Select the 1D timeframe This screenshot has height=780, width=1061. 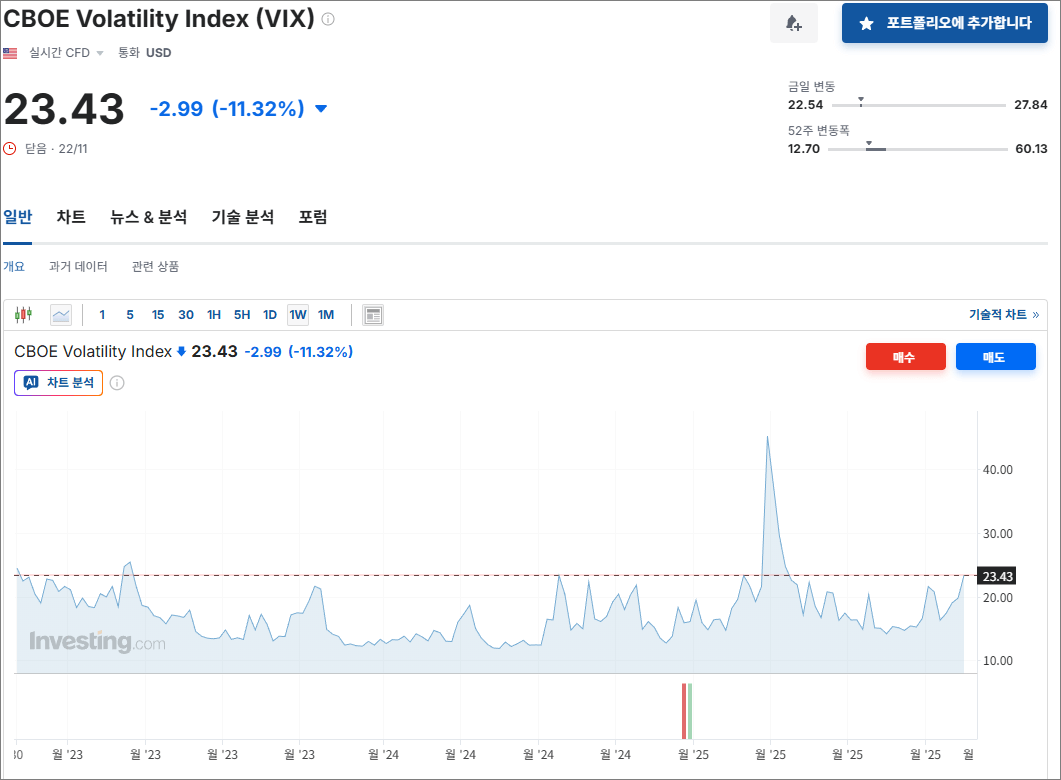[270, 315]
